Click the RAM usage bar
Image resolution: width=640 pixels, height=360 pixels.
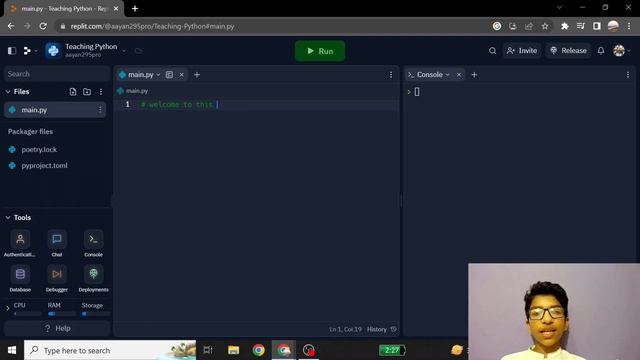pyautogui.click(x=62, y=314)
